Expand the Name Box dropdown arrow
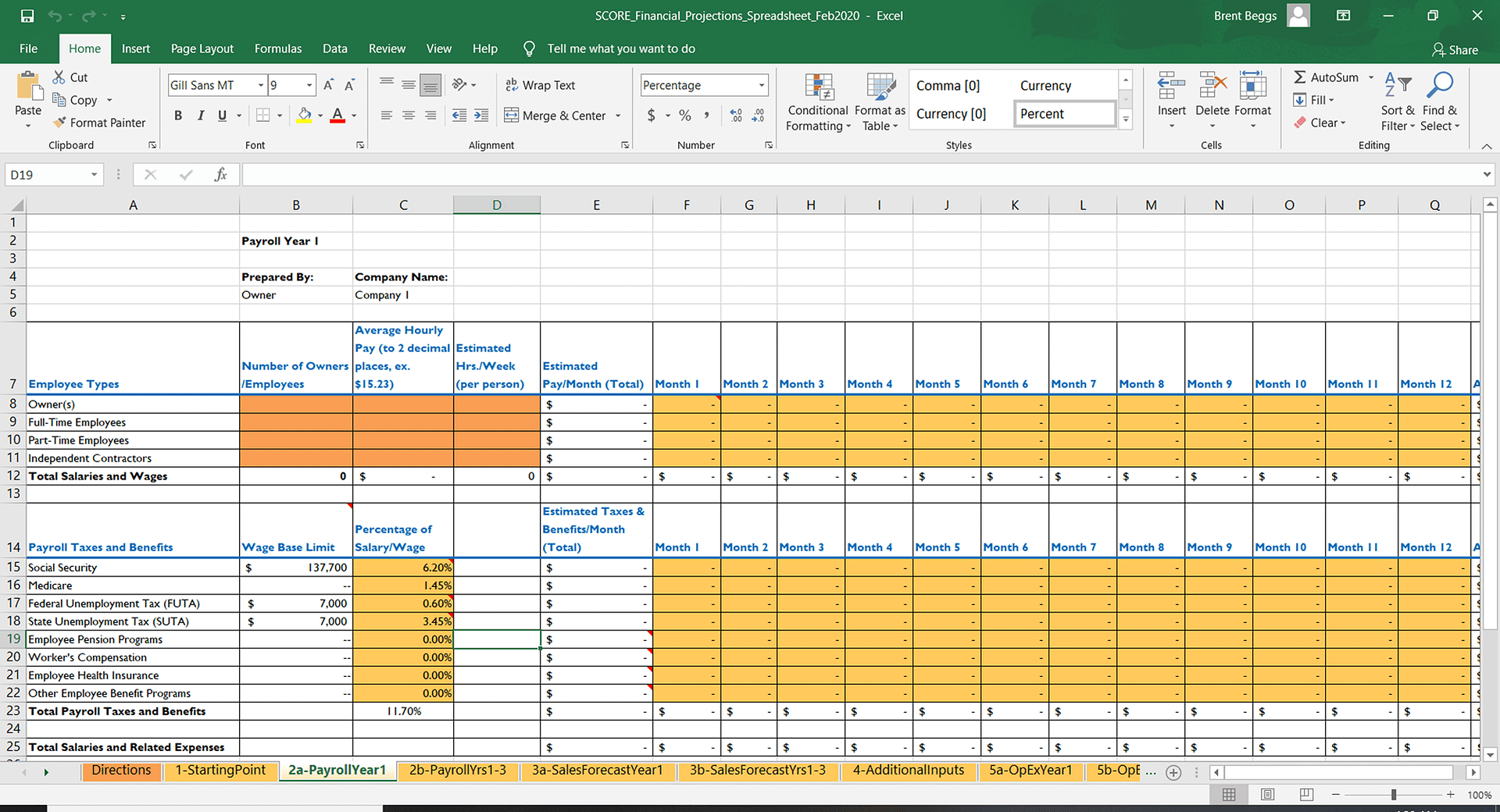The image size is (1500, 812). pos(94,175)
